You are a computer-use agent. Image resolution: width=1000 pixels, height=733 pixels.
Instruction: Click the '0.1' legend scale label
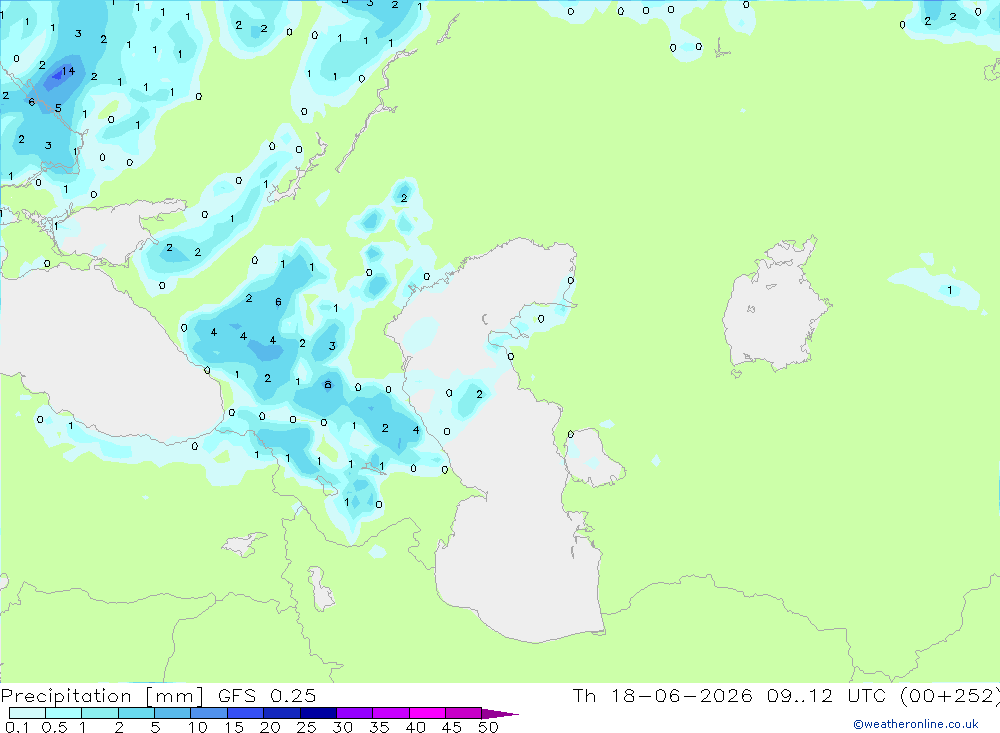coord(17,727)
